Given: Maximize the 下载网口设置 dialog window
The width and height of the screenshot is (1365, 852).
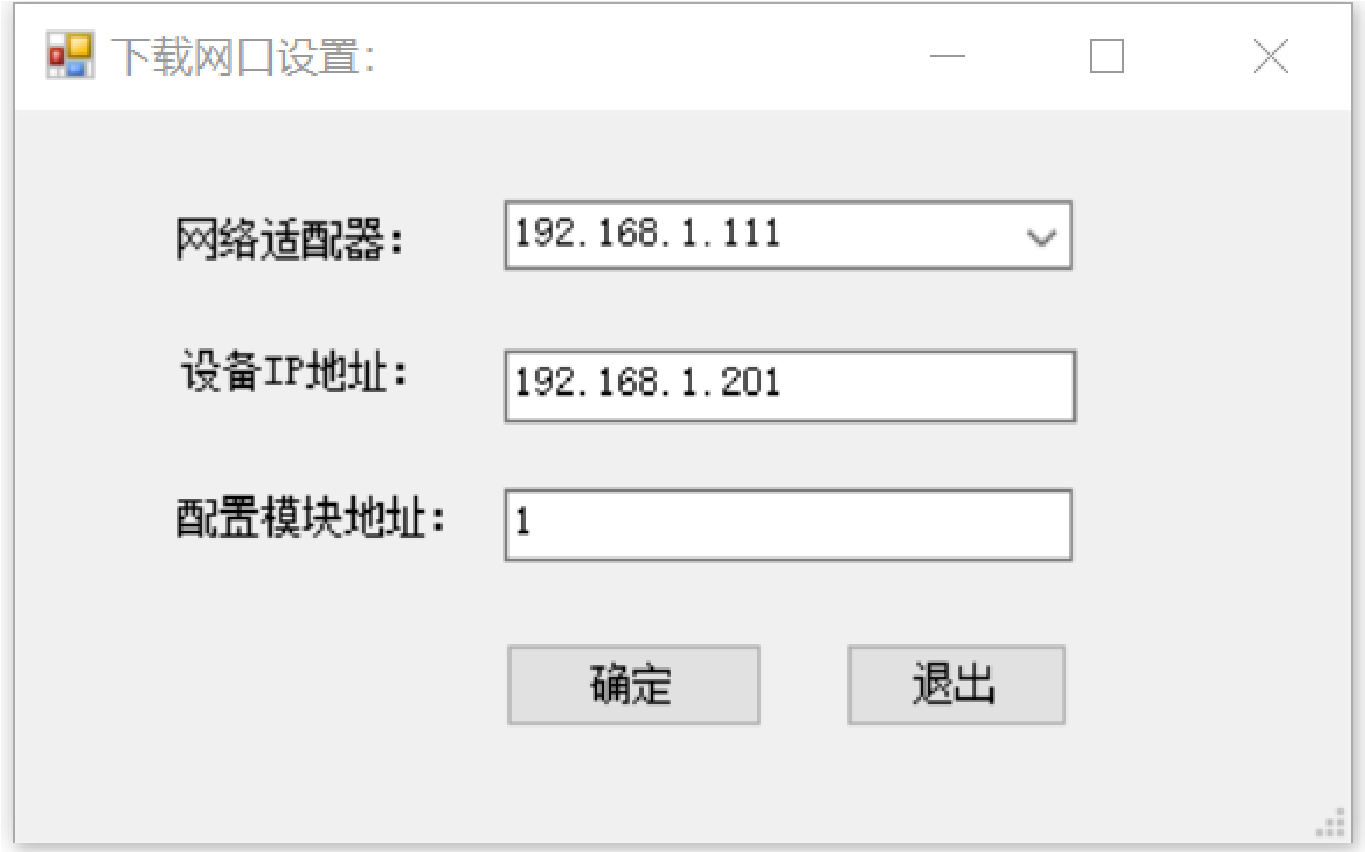Looking at the screenshot, I should point(1106,57).
